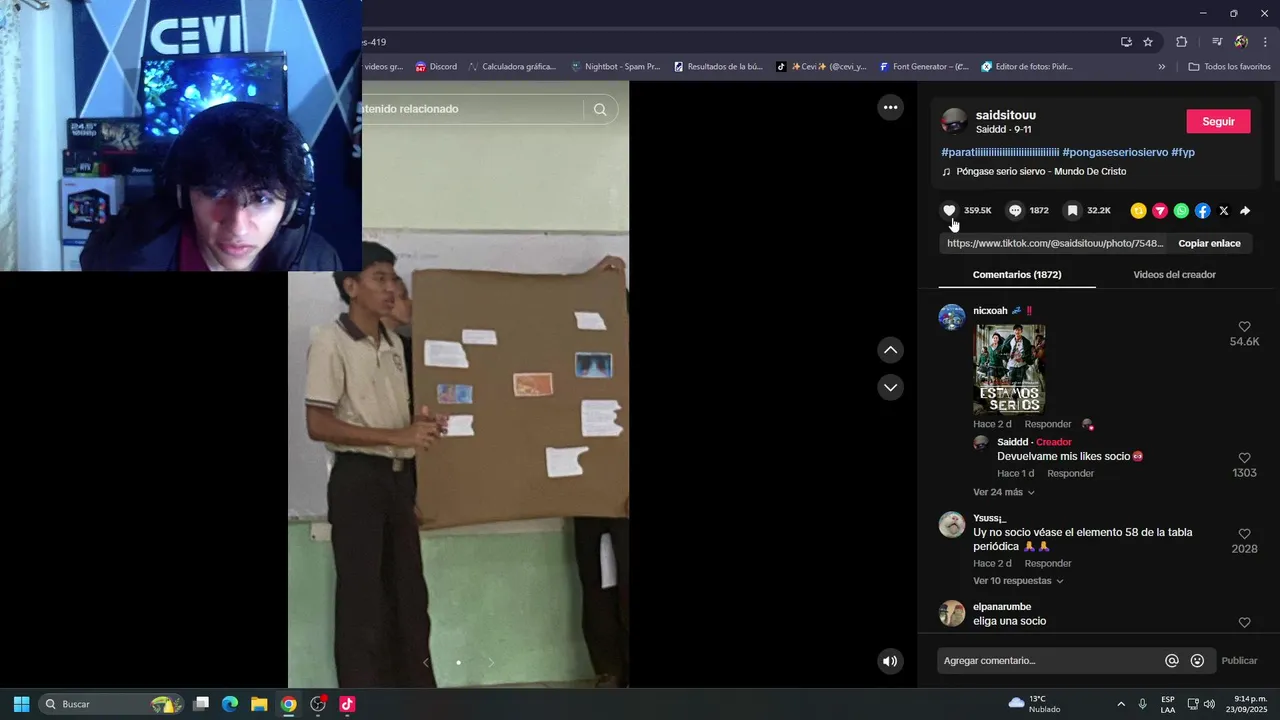Share post on Facebook
This screenshot has height=720, width=1280.
coord(1202,210)
